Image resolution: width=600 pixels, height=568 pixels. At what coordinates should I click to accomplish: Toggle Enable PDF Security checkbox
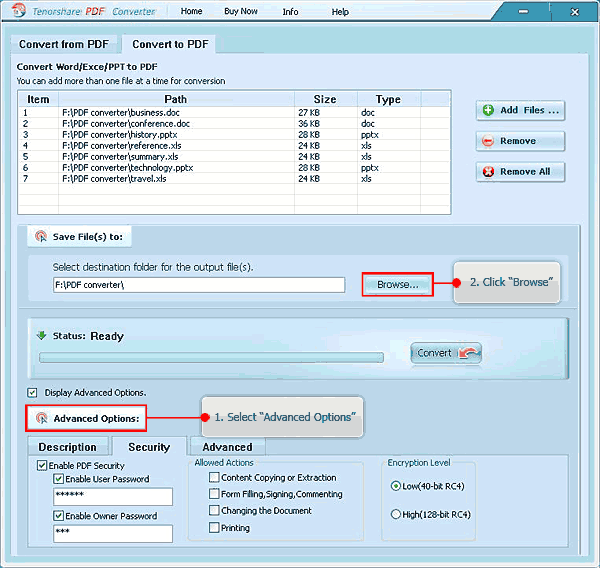coord(42,466)
